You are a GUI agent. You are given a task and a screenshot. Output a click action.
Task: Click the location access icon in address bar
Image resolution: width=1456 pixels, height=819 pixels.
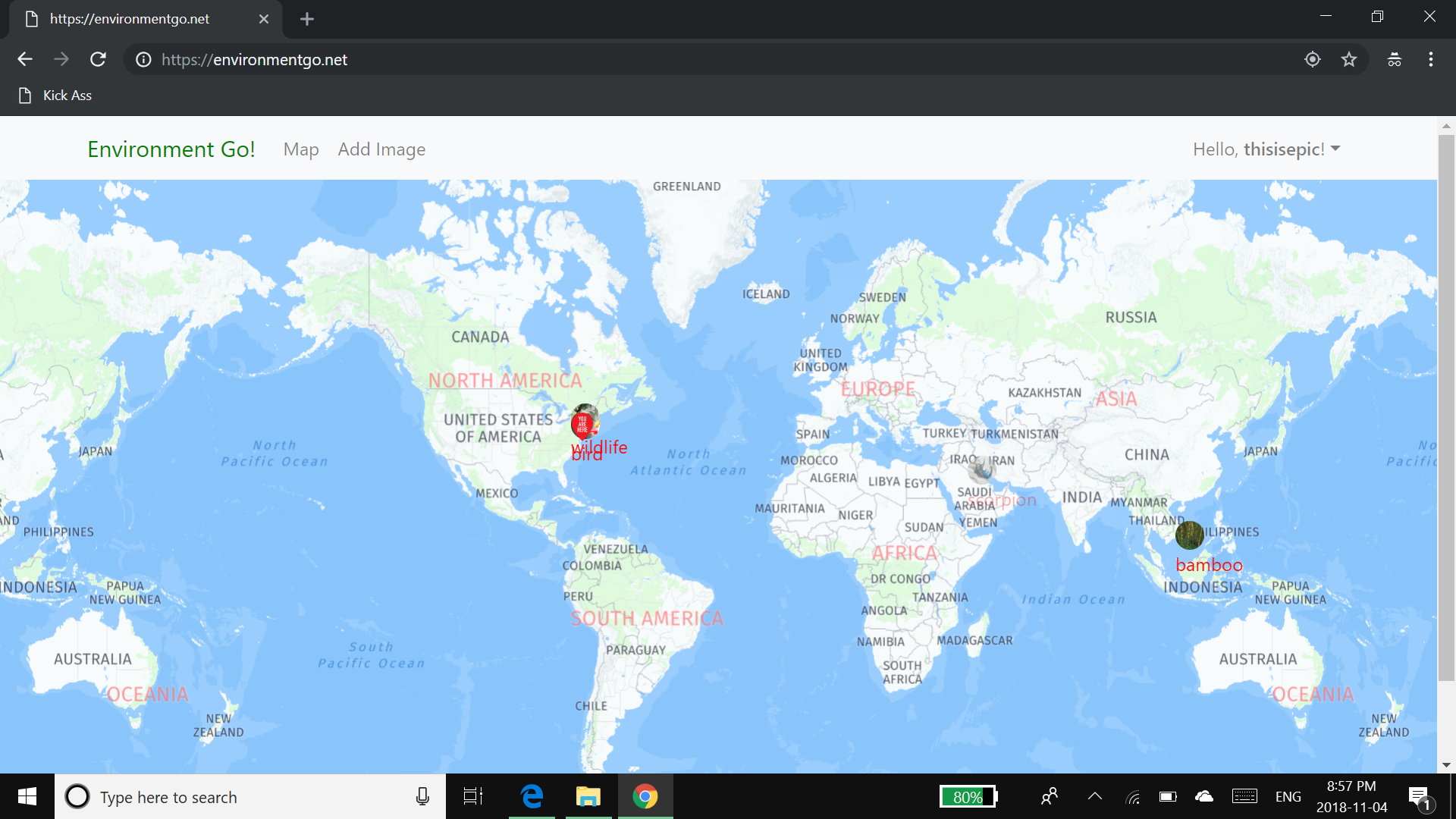[x=1313, y=59]
